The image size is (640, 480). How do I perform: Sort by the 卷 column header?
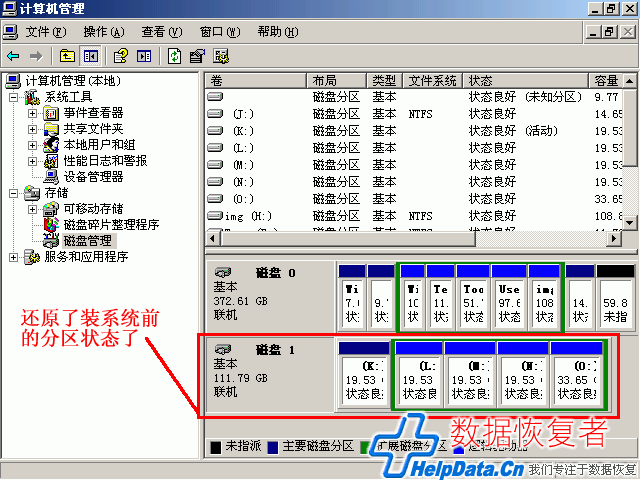tap(256, 80)
